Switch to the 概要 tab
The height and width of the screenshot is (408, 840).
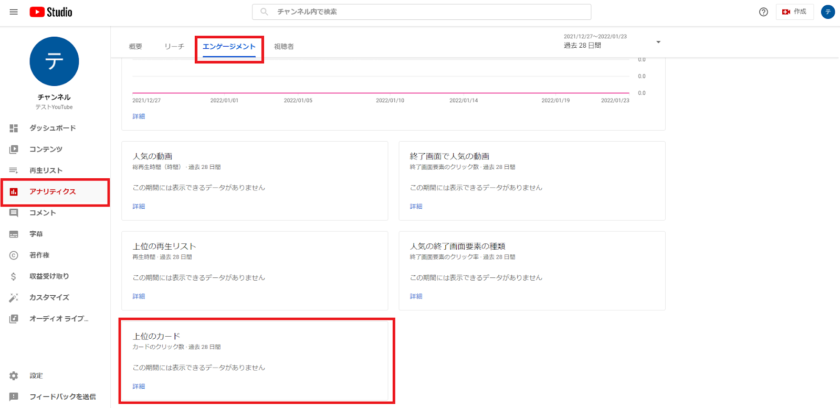click(x=136, y=47)
